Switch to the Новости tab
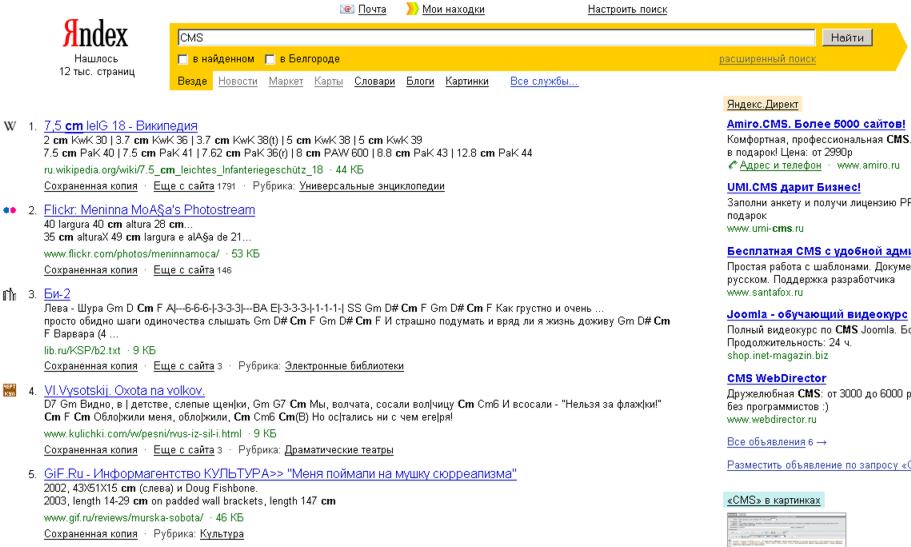Screen dimensions: 911x547 pyautogui.click(x=238, y=81)
